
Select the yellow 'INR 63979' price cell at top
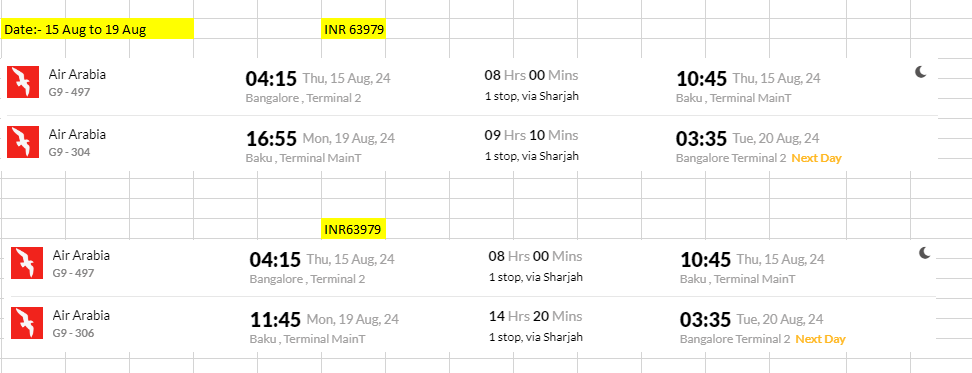[354, 29]
